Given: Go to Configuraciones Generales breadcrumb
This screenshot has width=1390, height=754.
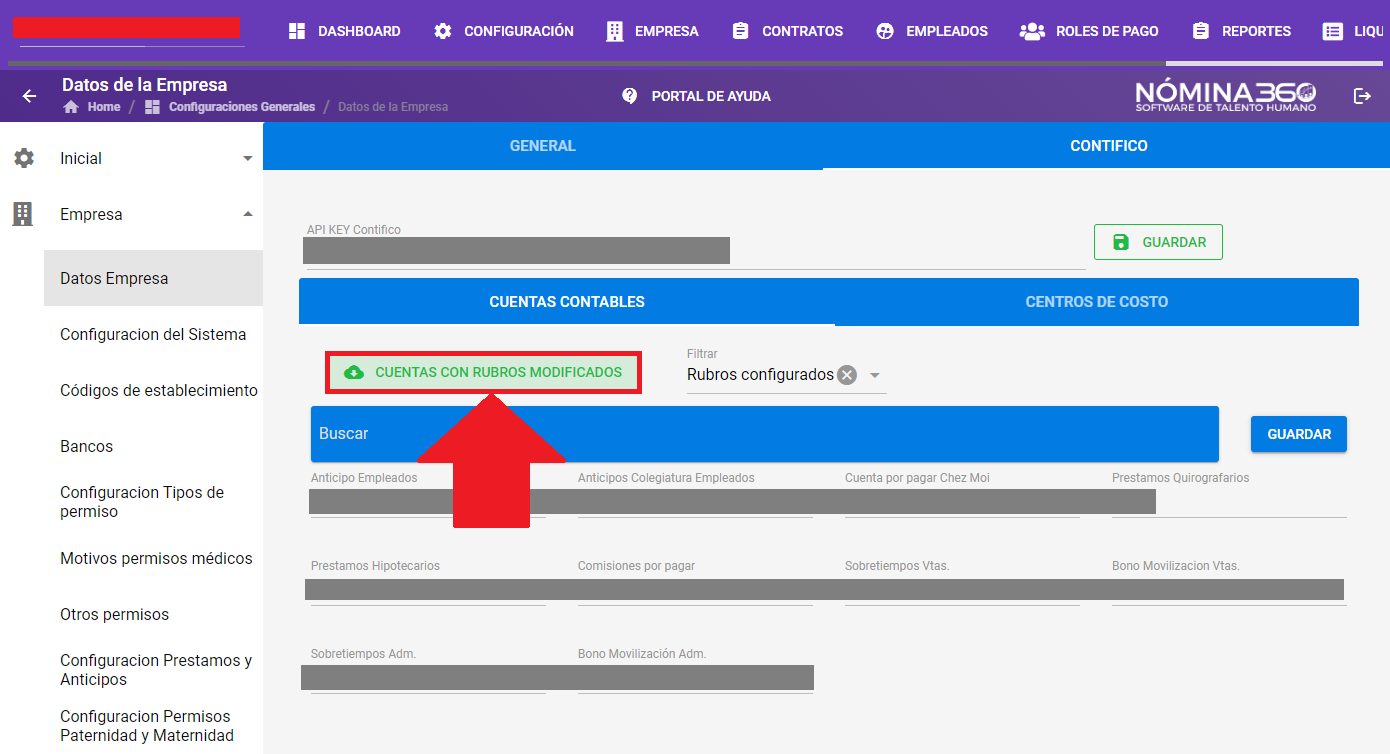Looking at the screenshot, I should pos(230,107).
